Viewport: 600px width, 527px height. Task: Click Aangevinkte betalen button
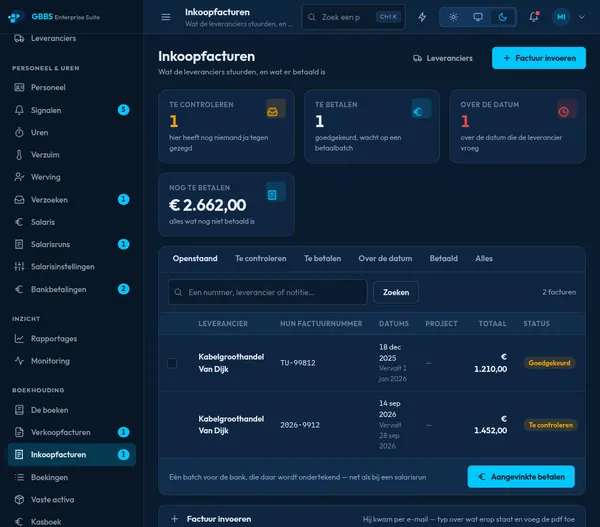(x=521, y=476)
